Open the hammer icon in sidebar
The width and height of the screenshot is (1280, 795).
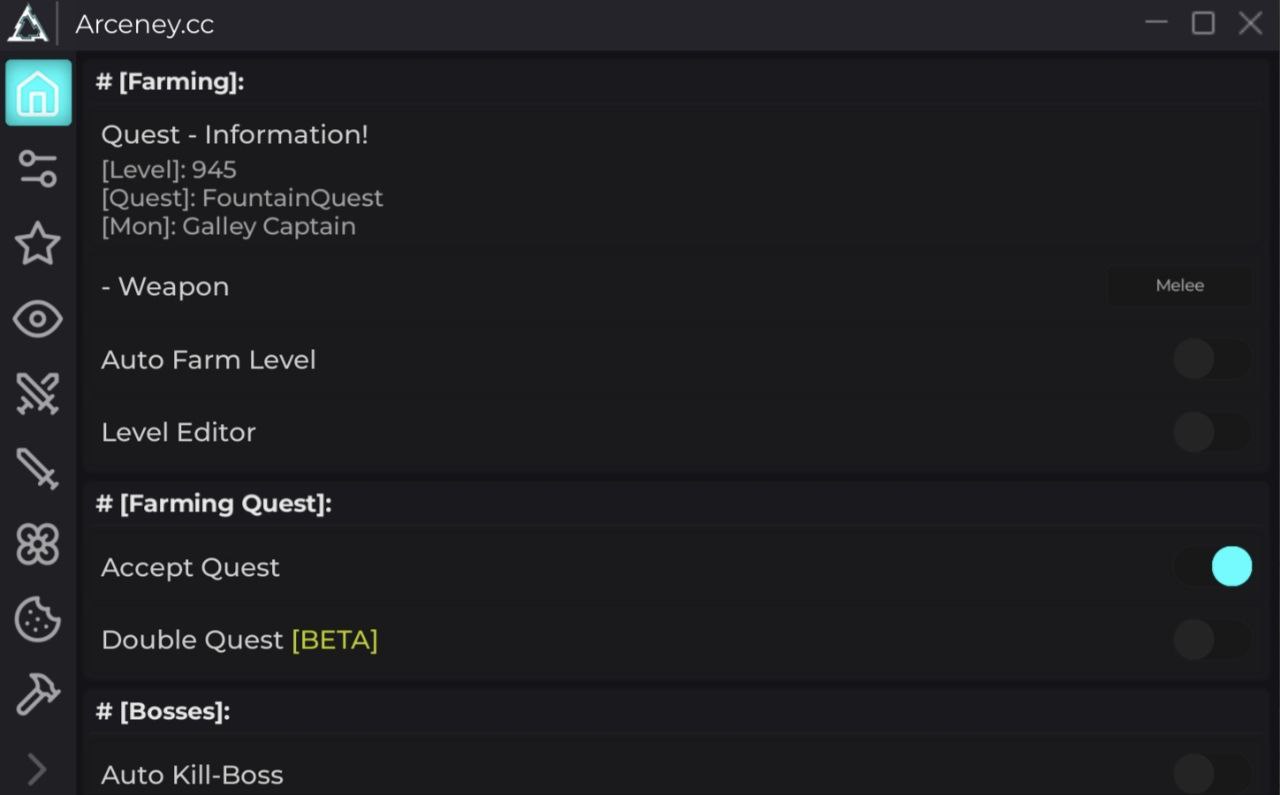[38, 693]
